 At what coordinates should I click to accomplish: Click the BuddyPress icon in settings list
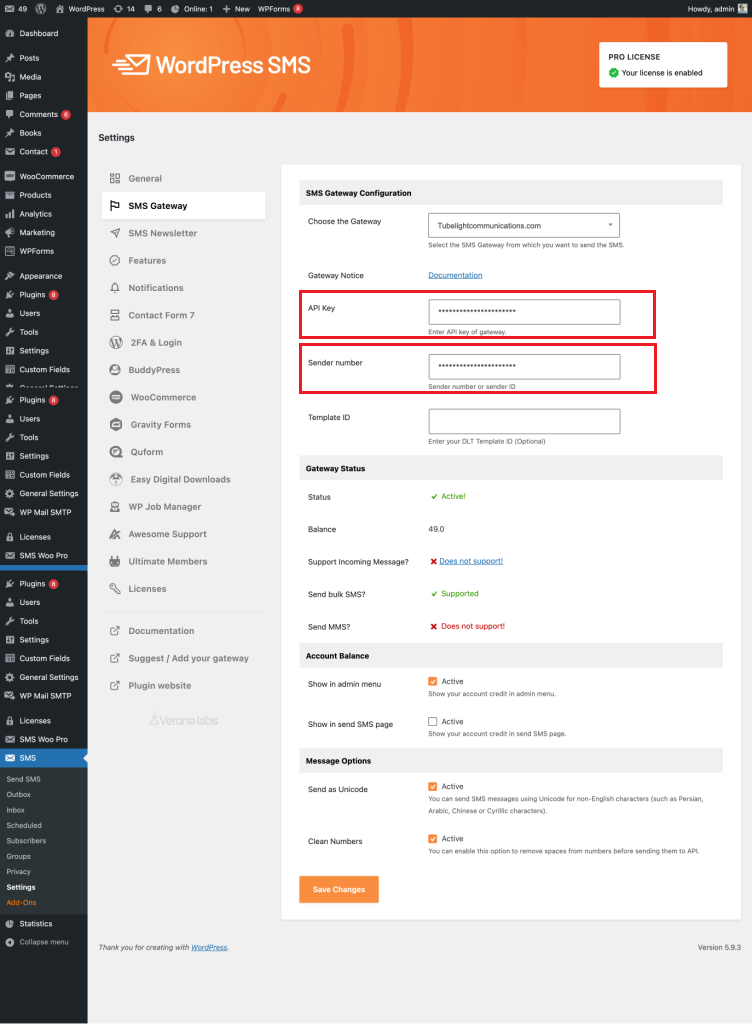click(116, 370)
